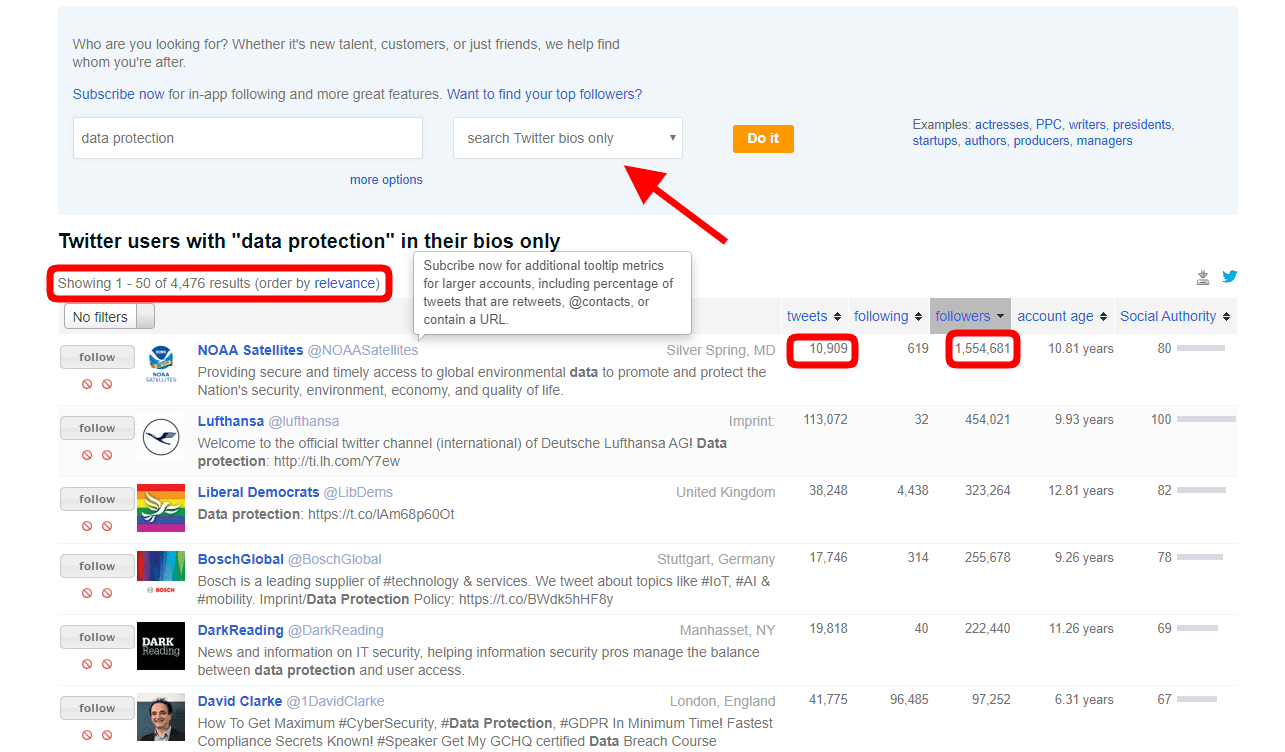Open the DarkReading profile name link
This screenshot has width=1285, height=752.
click(x=241, y=630)
